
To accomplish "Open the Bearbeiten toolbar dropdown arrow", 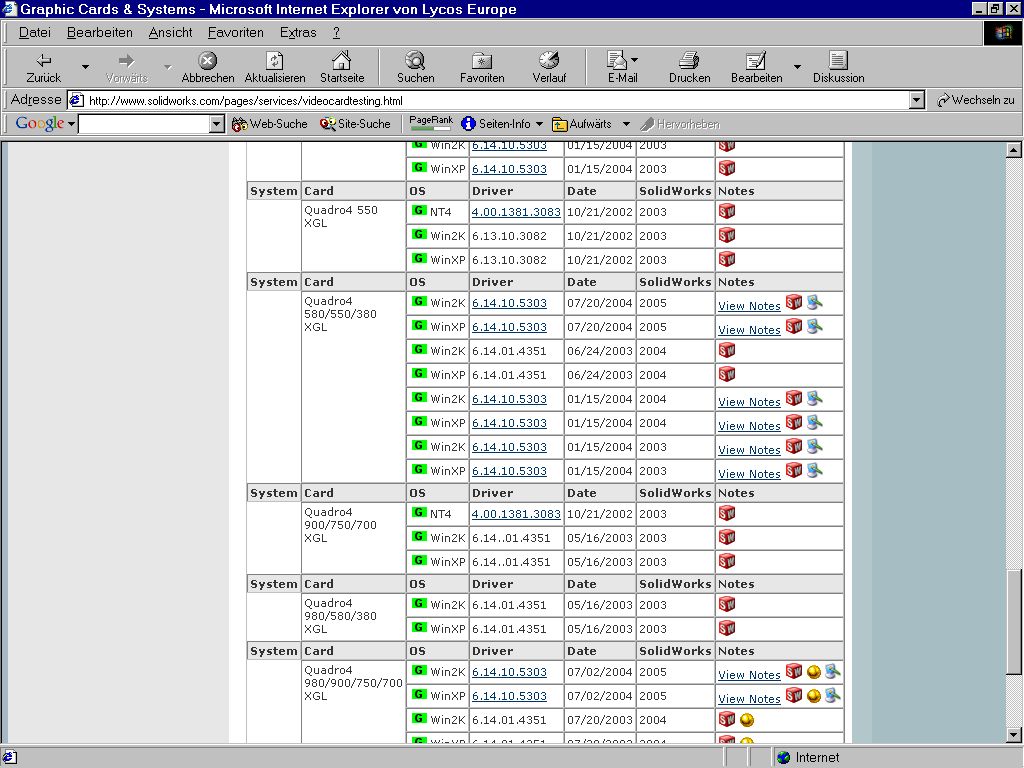I will click(797, 67).
